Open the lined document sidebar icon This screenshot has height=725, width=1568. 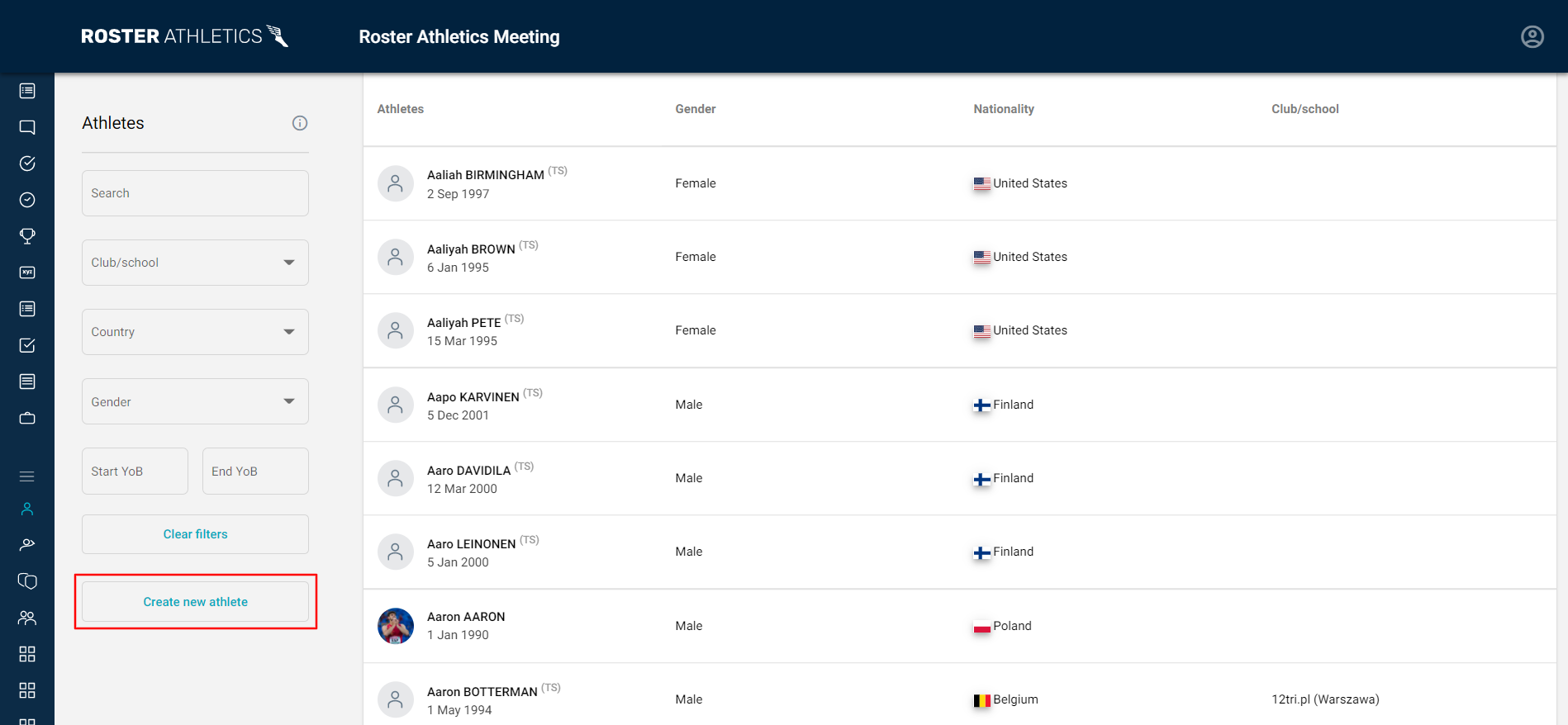(x=27, y=381)
